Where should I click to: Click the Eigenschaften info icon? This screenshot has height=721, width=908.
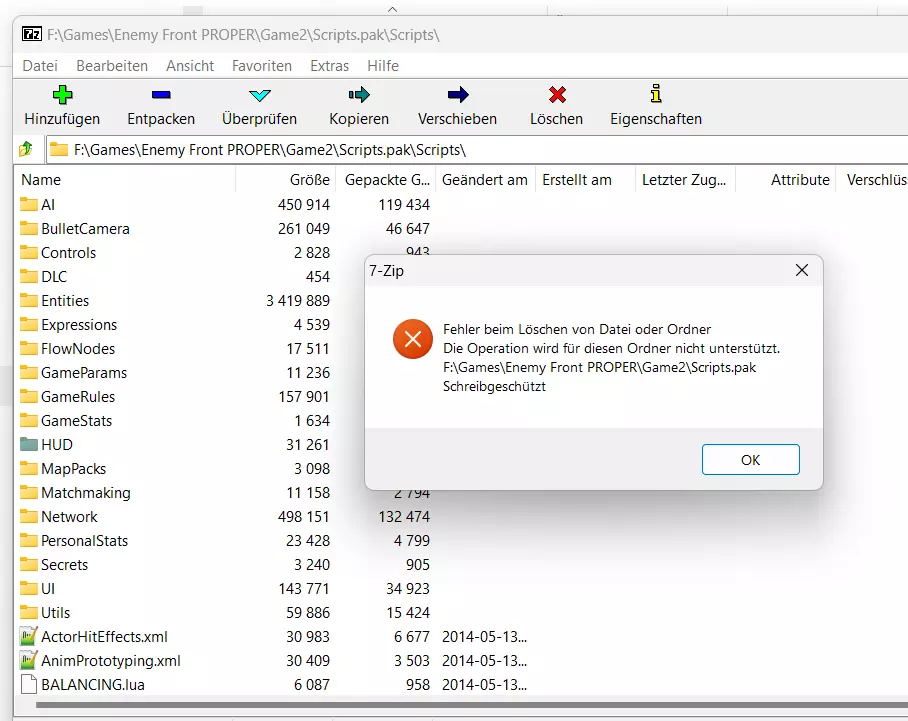click(x=656, y=93)
